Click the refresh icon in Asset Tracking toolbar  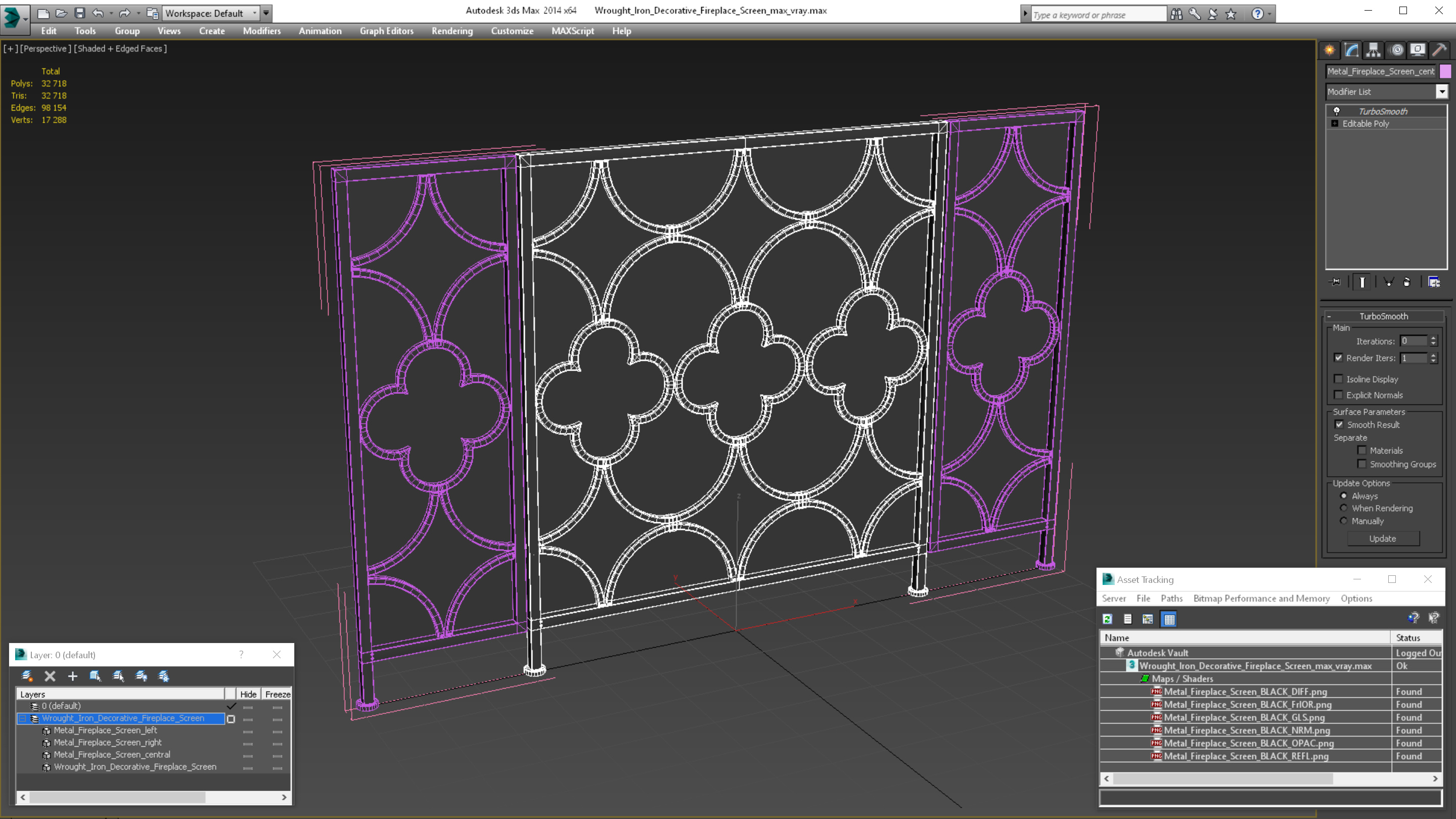(1109, 619)
